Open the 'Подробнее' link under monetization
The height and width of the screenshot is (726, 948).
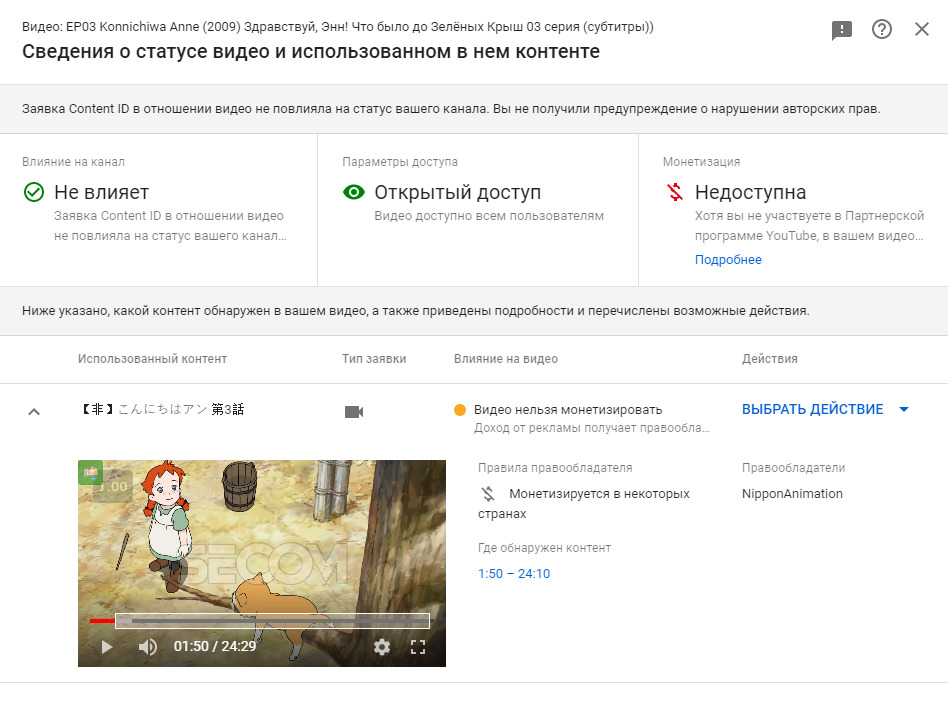[x=728, y=260]
